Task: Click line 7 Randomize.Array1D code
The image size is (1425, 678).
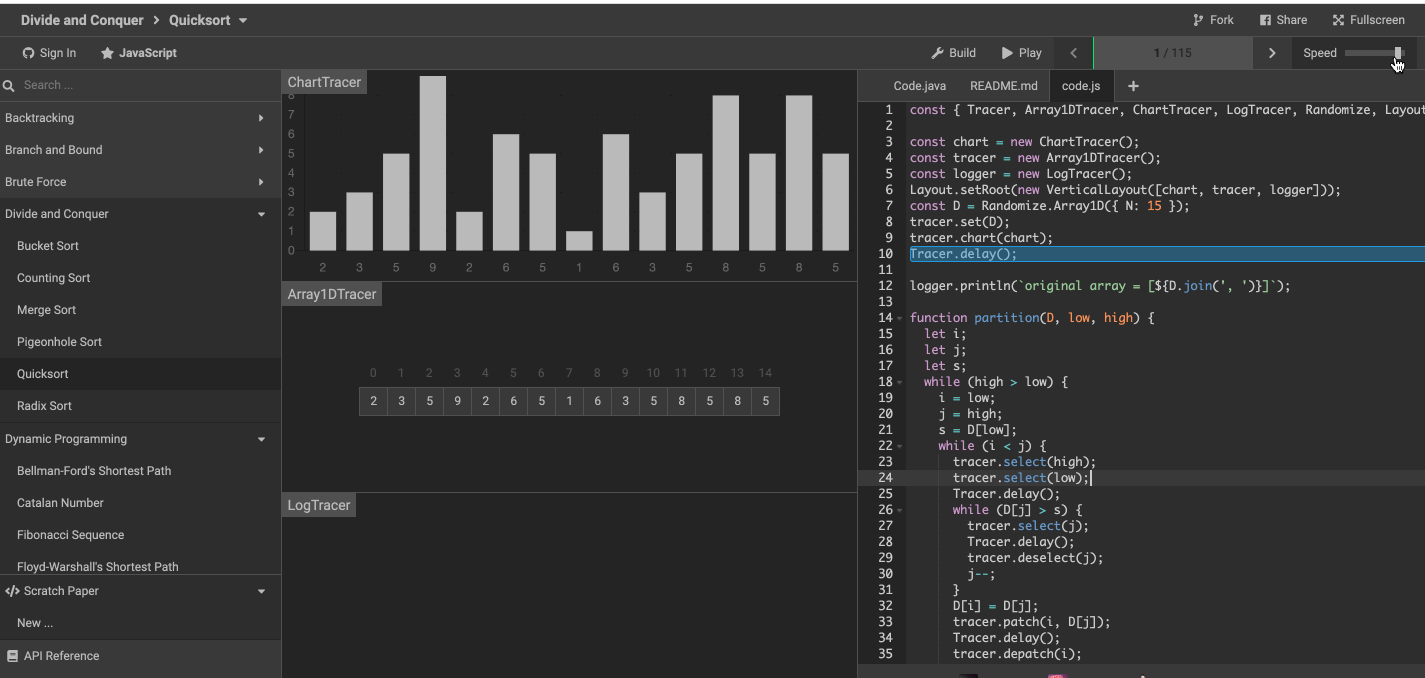Action: pyautogui.click(x=1050, y=206)
